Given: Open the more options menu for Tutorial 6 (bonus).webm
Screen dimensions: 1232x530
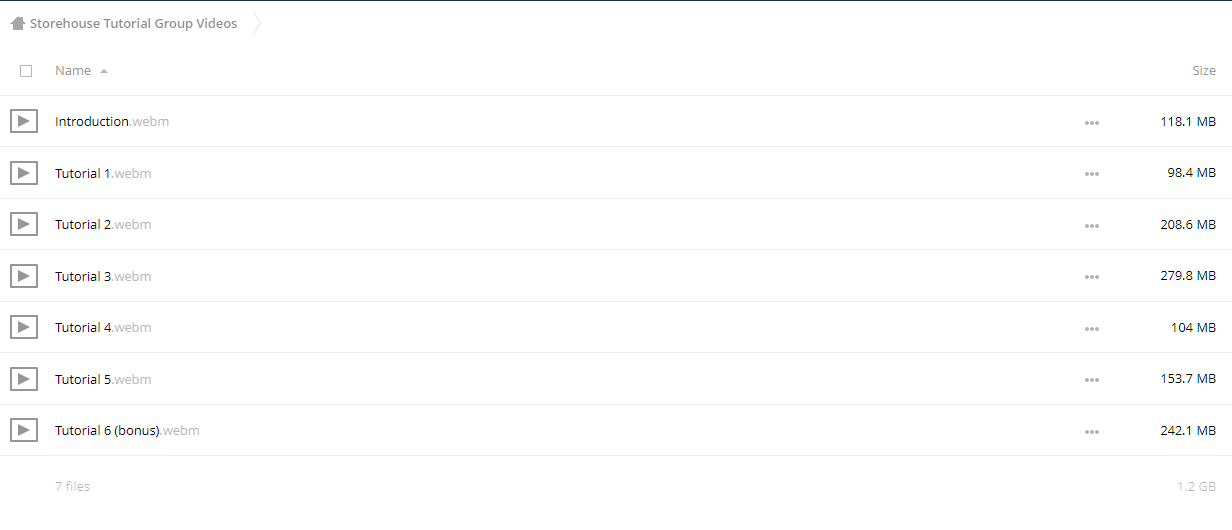Looking at the screenshot, I should (x=1092, y=432).
